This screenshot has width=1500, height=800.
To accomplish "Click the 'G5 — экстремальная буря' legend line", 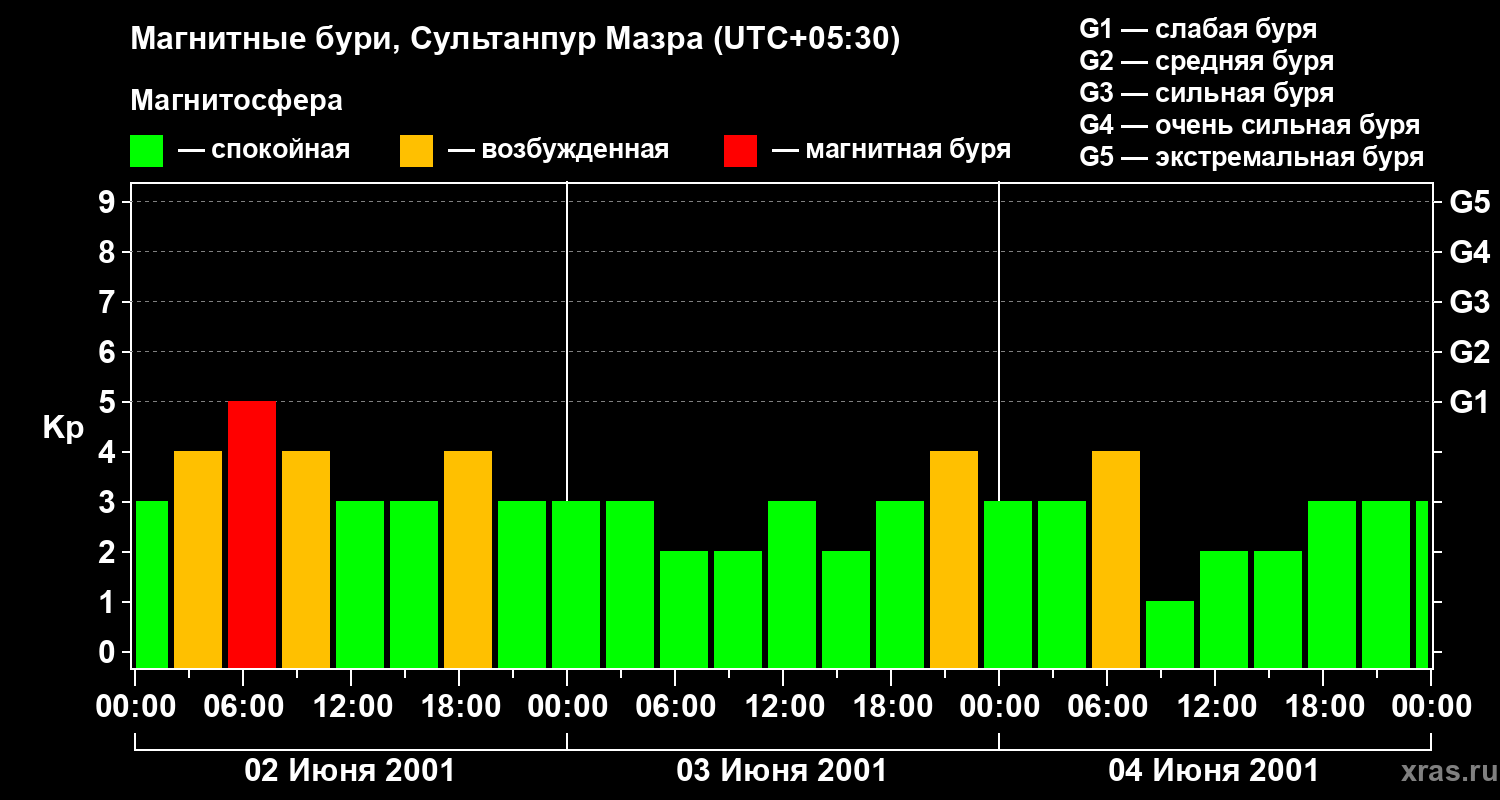I will coord(1252,158).
